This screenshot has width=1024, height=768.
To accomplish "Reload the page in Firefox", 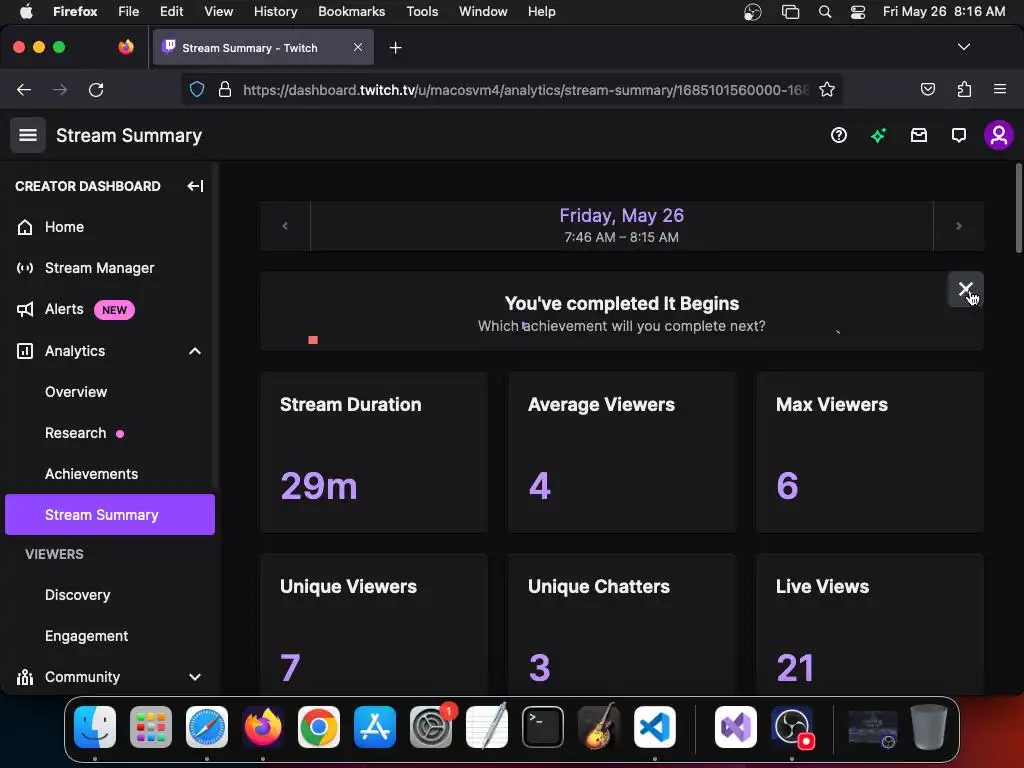I will click(96, 89).
